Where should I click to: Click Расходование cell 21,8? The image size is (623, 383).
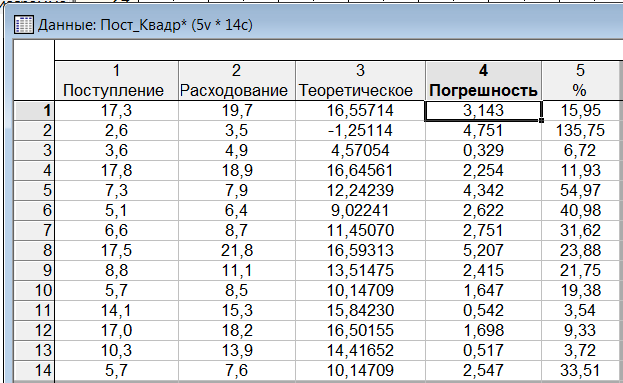(x=237, y=251)
